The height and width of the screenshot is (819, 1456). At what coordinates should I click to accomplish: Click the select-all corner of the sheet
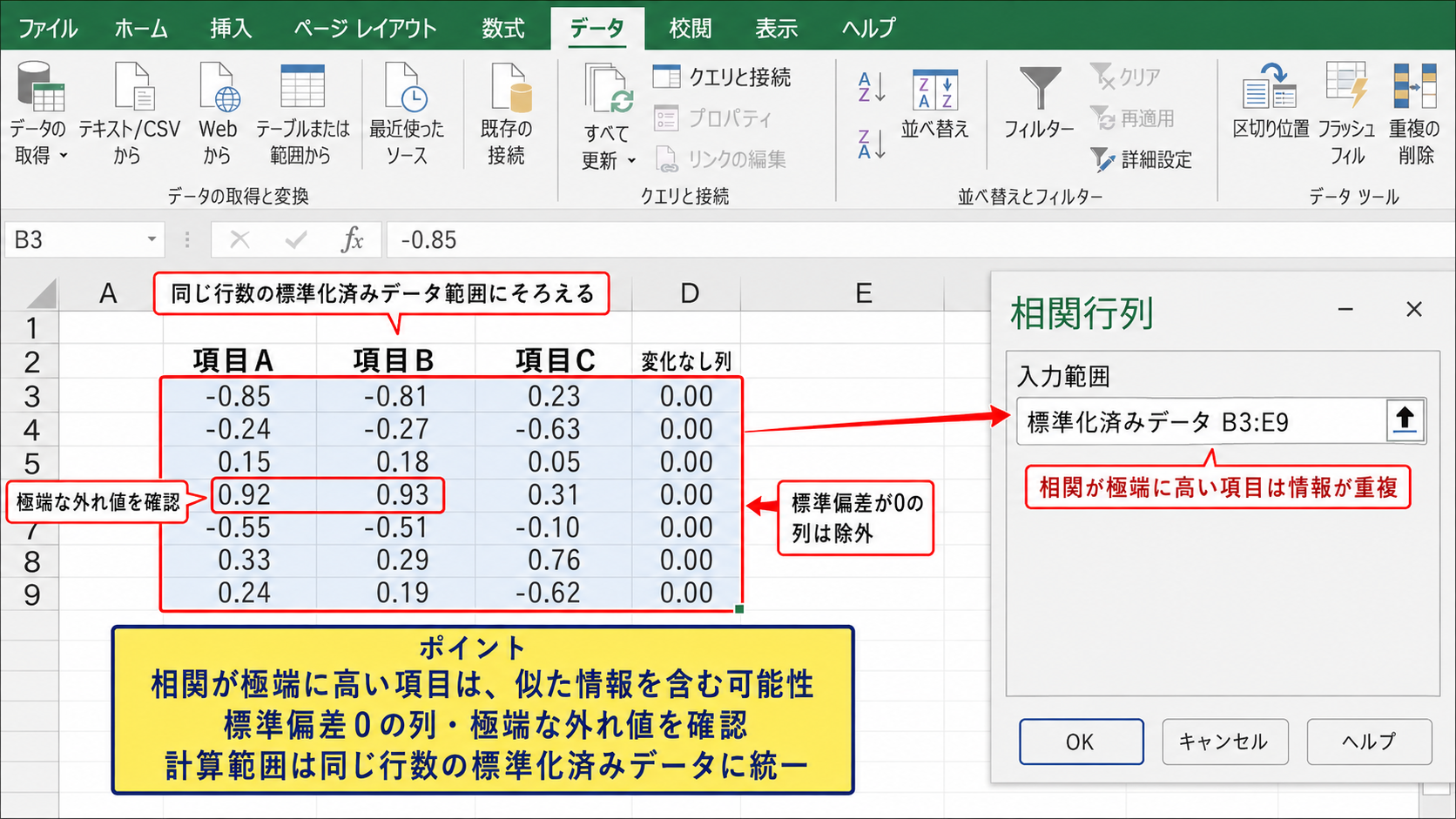(x=40, y=294)
